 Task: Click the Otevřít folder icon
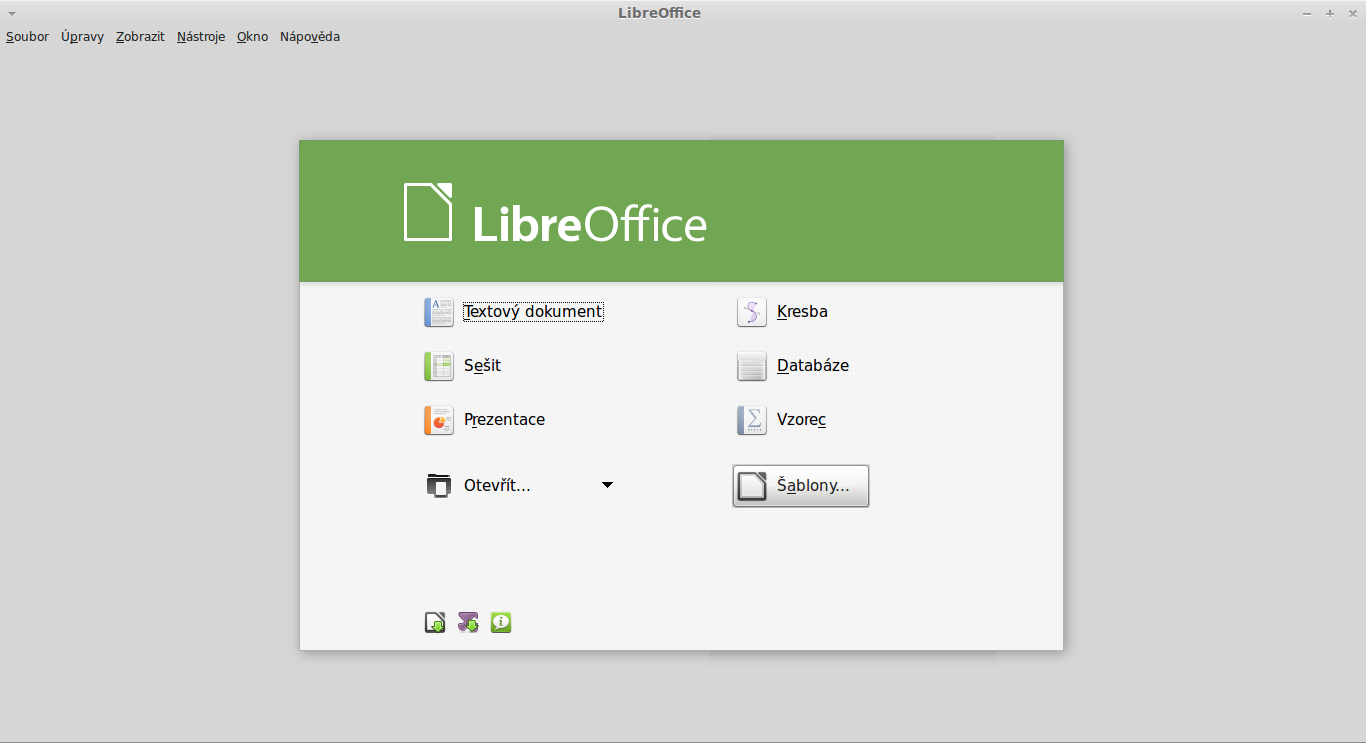[439, 486]
